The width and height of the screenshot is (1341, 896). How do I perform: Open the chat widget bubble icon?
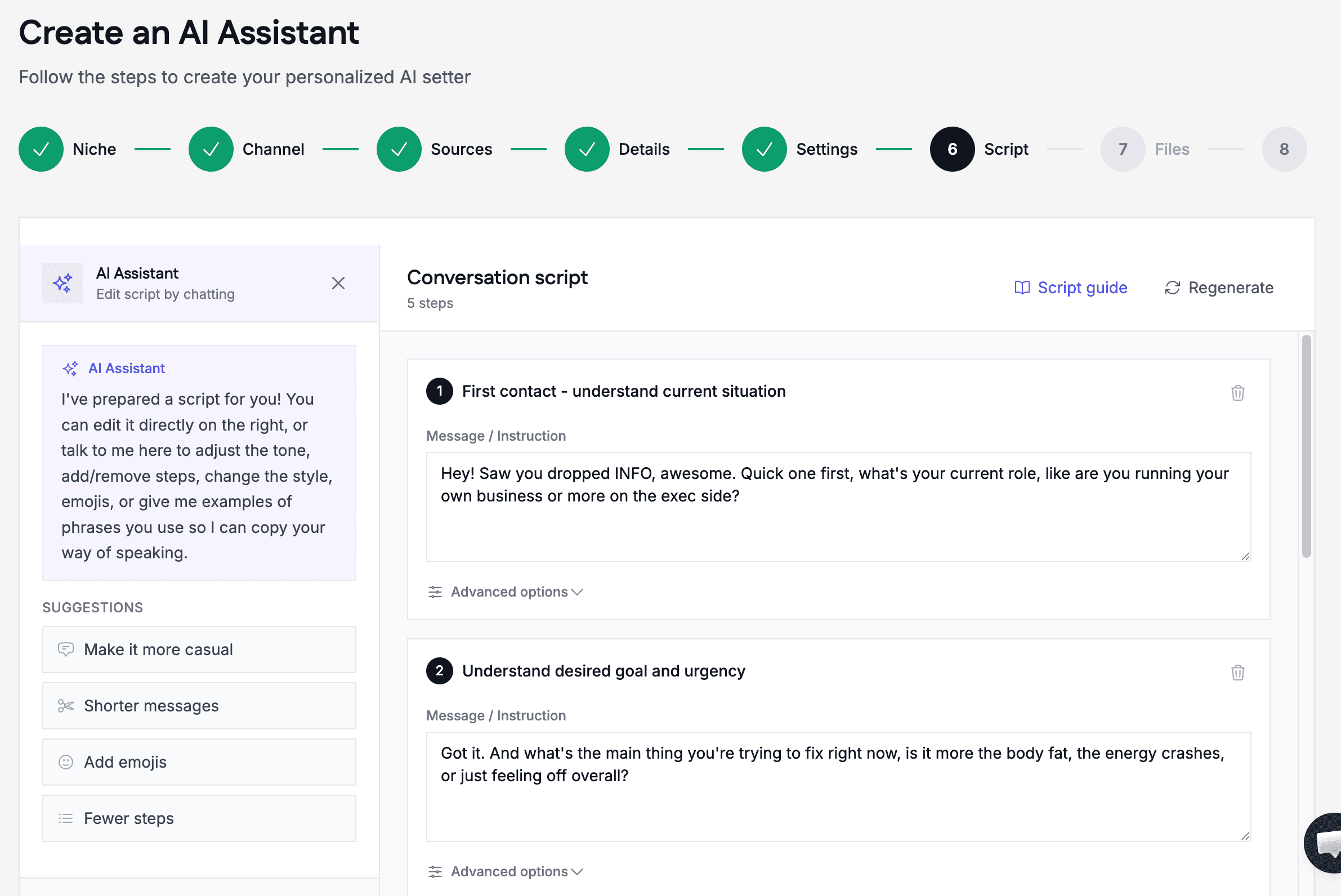(x=1325, y=843)
